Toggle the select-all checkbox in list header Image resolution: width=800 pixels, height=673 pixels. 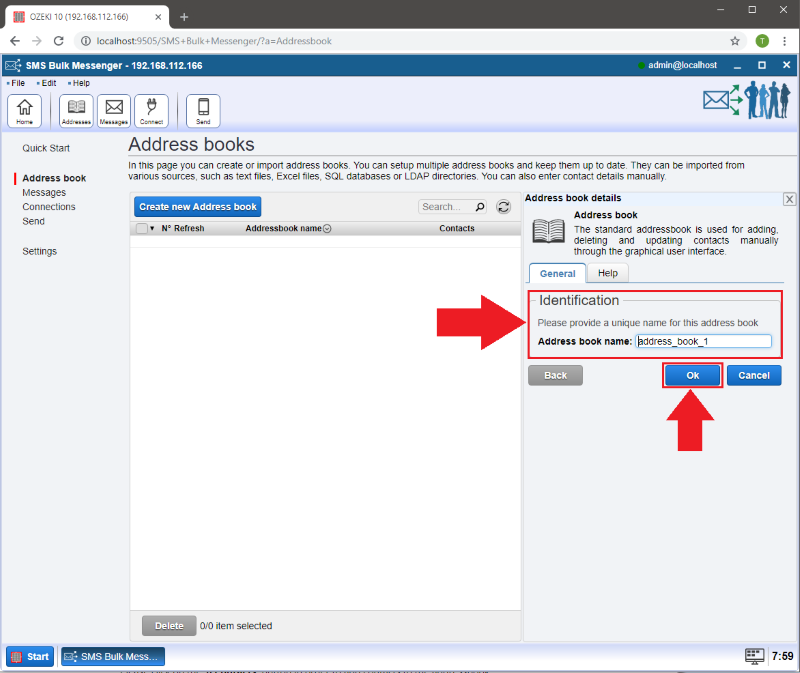pos(141,228)
